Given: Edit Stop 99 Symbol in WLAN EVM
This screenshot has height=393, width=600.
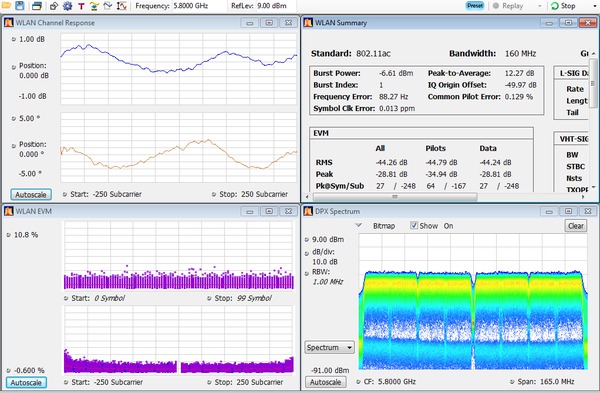Looking at the screenshot, I should tap(254, 298).
